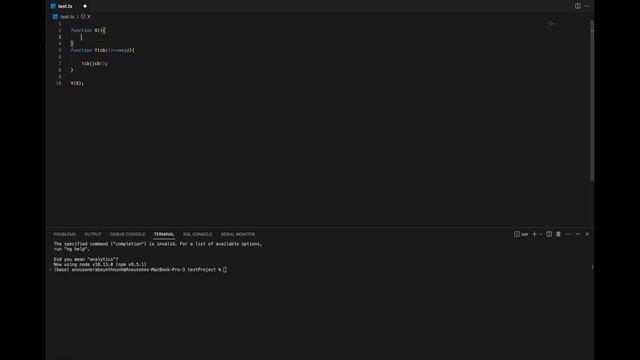Image resolution: width=640 pixels, height=360 pixels.
Task: Click line number 10 in gutter
Action: 59,83
